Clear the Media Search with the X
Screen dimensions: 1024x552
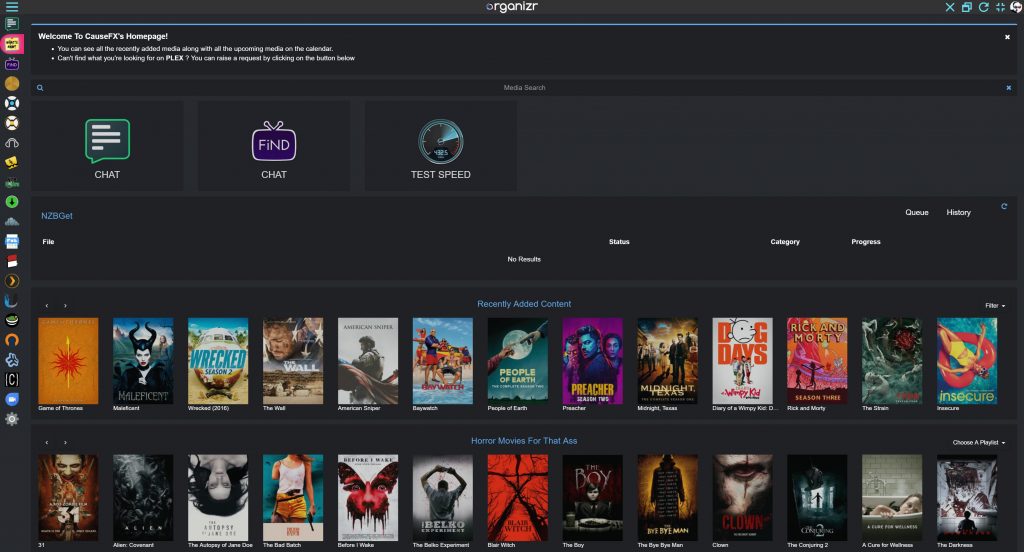coord(1008,88)
